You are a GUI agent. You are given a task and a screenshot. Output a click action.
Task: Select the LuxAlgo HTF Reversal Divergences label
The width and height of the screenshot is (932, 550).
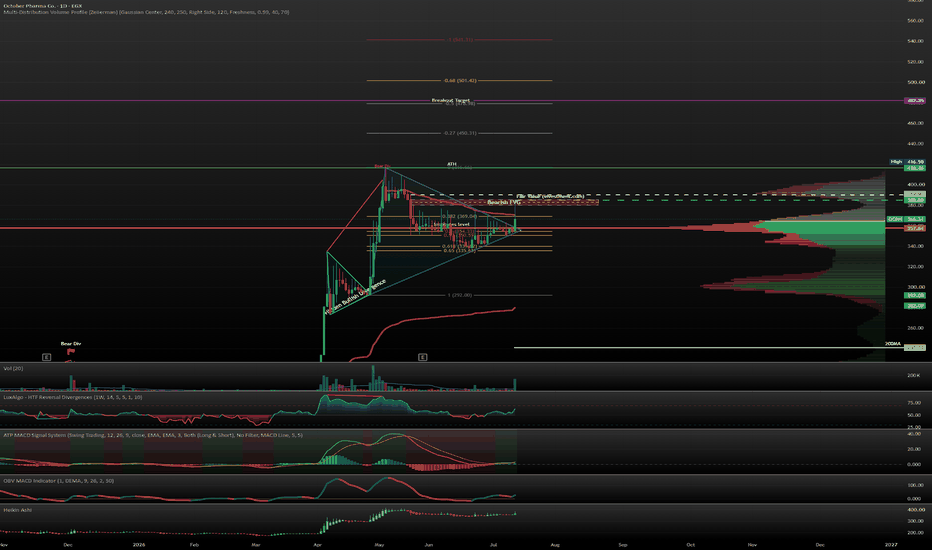point(73,397)
